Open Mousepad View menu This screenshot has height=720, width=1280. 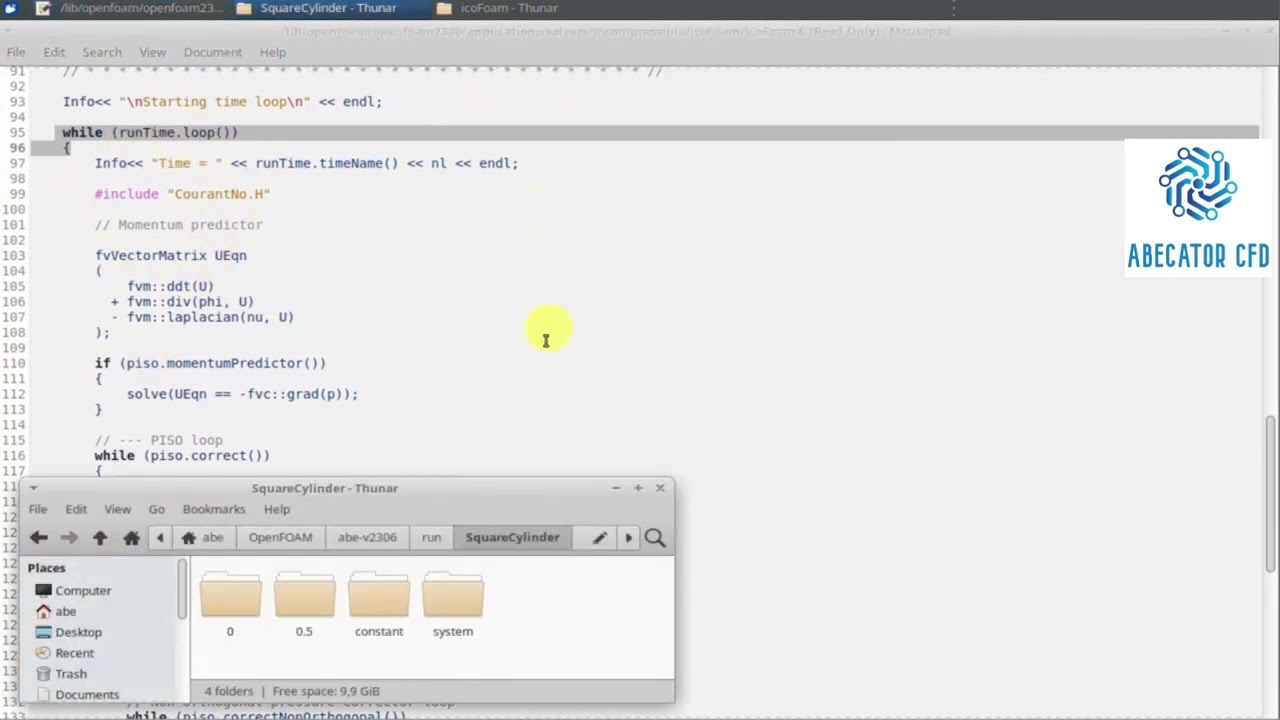[153, 52]
